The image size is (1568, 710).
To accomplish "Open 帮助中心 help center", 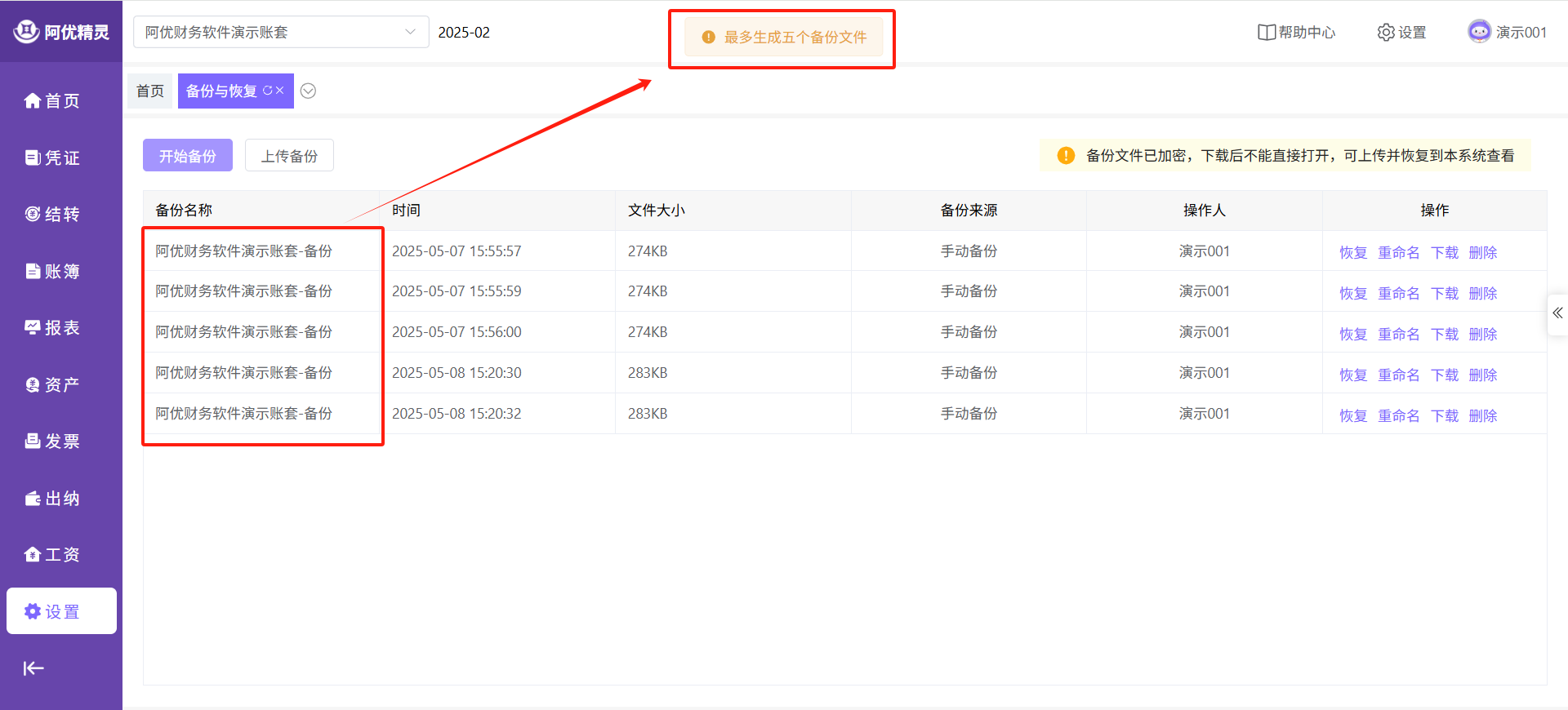I will (x=1296, y=33).
